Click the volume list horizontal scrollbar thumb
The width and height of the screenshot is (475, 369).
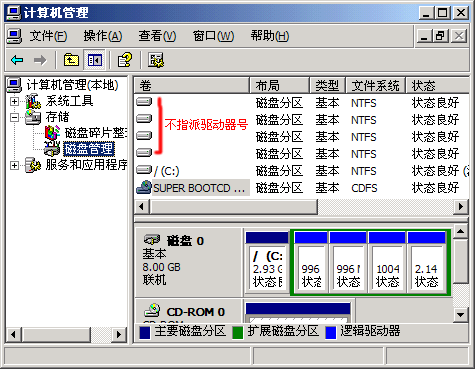click(233, 207)
